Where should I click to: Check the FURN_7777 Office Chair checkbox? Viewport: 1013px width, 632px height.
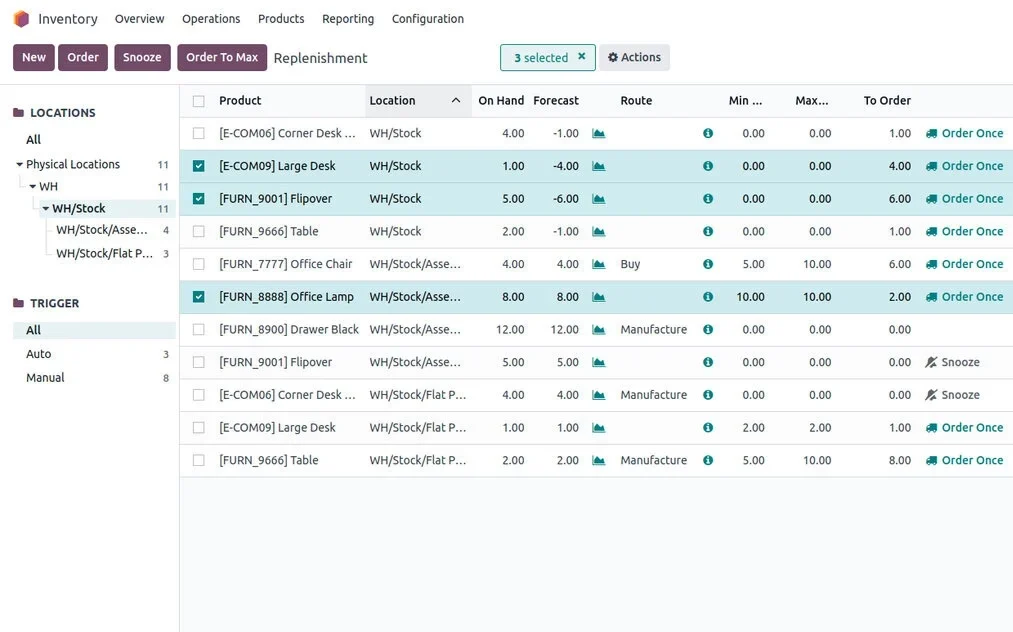(x=198, y=264)
